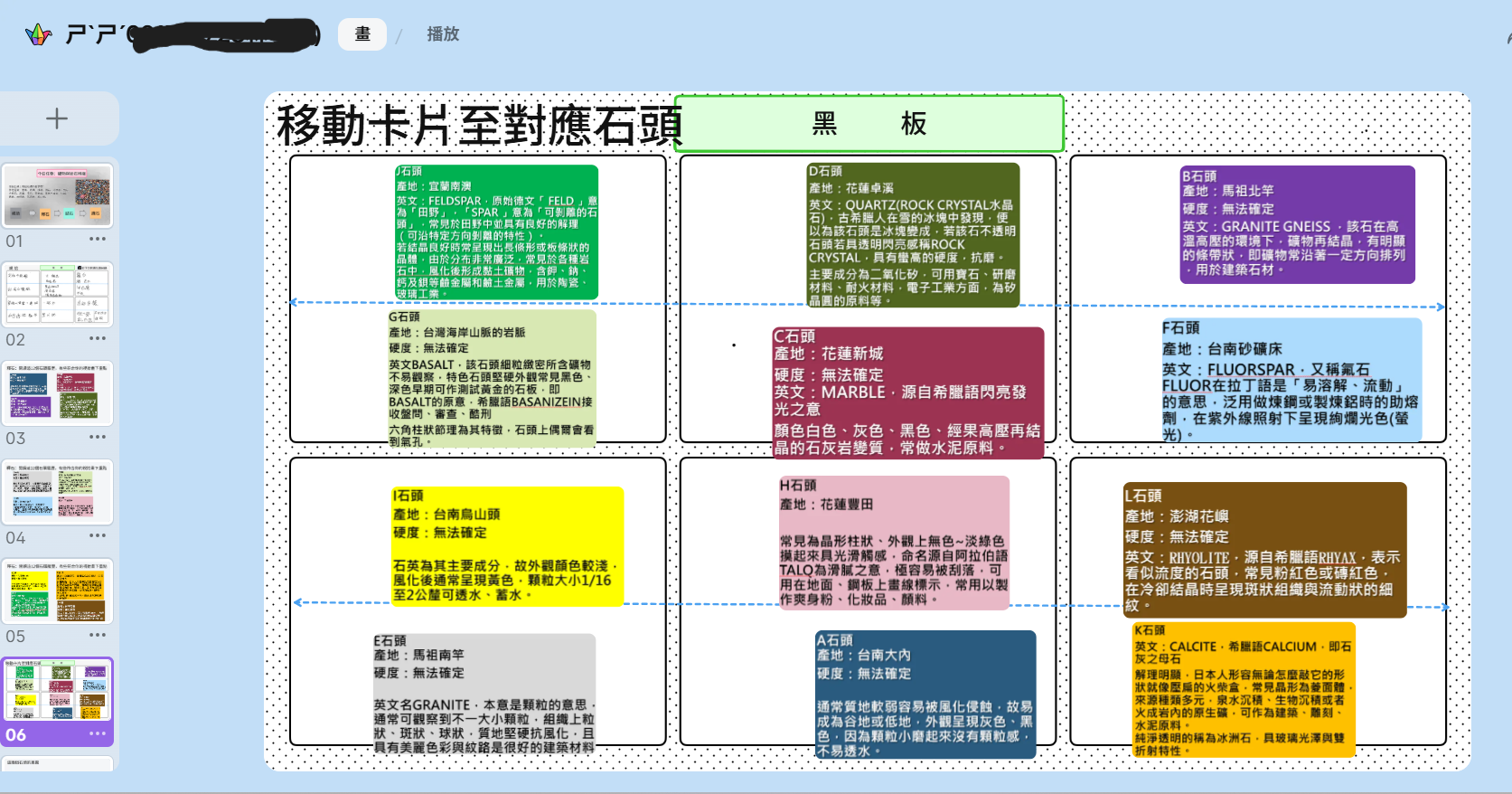Click the colorful crane logo icon
The height and width of the screenshot is (794, 1512).
[x=38, y=35]
